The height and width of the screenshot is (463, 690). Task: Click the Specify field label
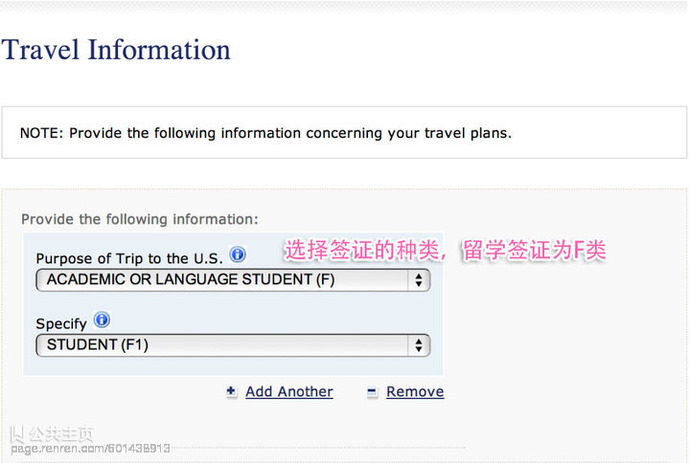point(61,324)
